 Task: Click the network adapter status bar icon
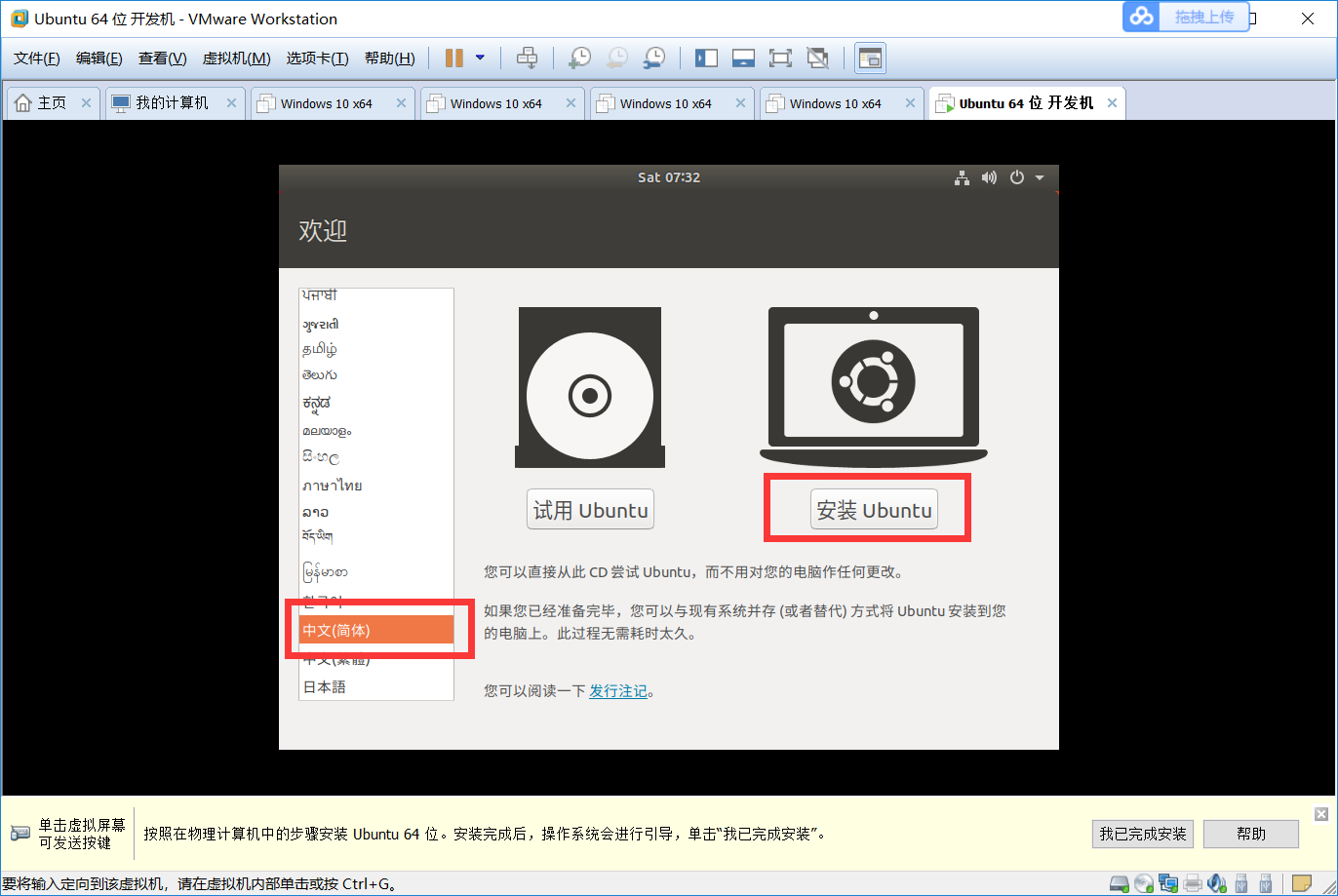tap(1168, 884)
